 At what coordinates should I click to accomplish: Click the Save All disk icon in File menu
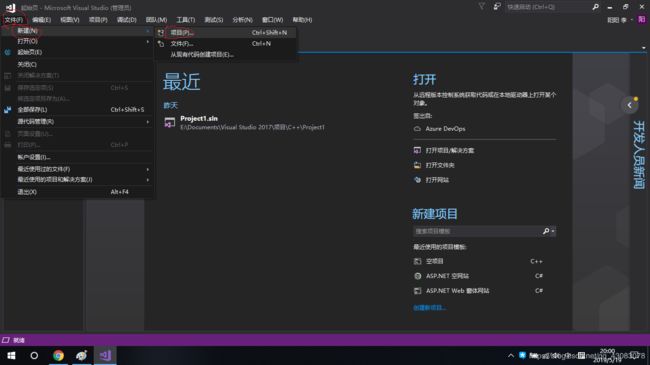point(7,110)
